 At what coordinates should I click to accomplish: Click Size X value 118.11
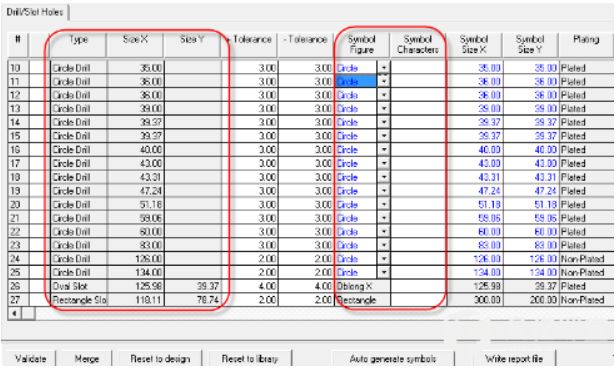click(x=136, y=300)
